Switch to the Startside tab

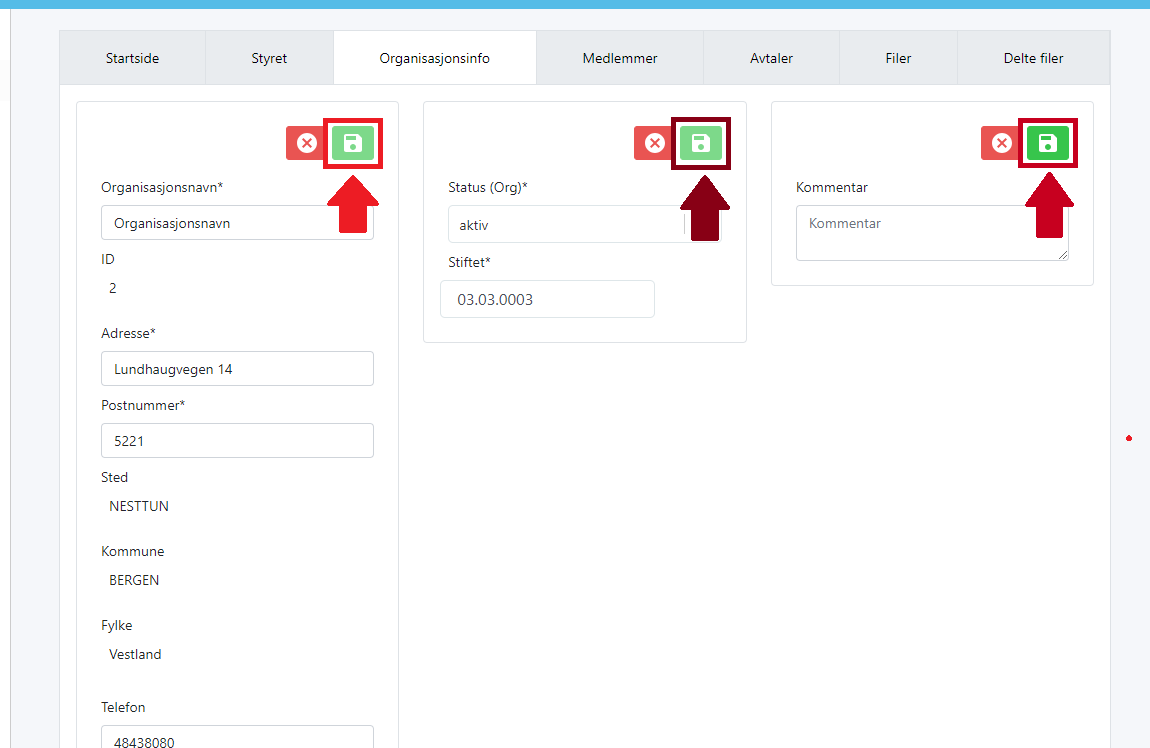(132, 58)
